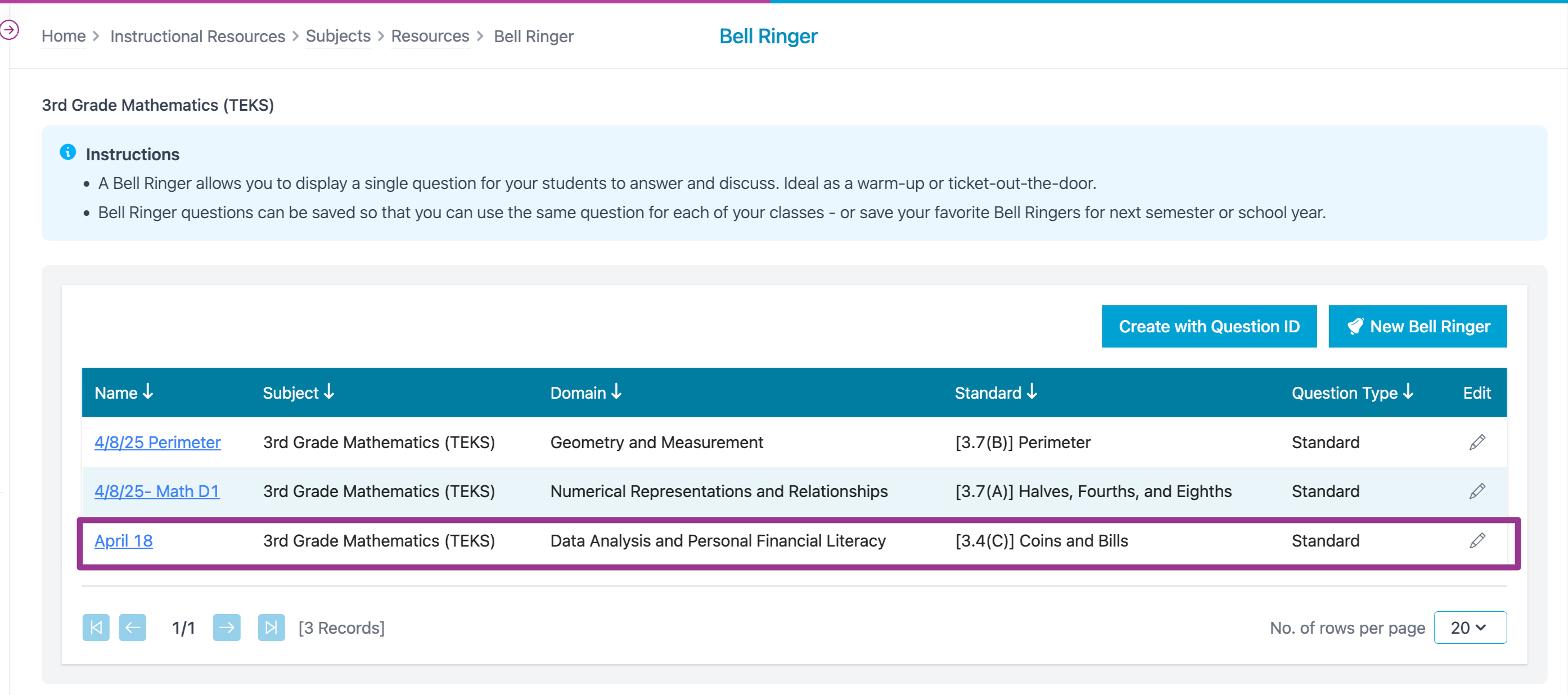The width and height of the screenshot is (1568, 695).
Task: Click the New Bell Ringer button
Action: (1417, 326)
